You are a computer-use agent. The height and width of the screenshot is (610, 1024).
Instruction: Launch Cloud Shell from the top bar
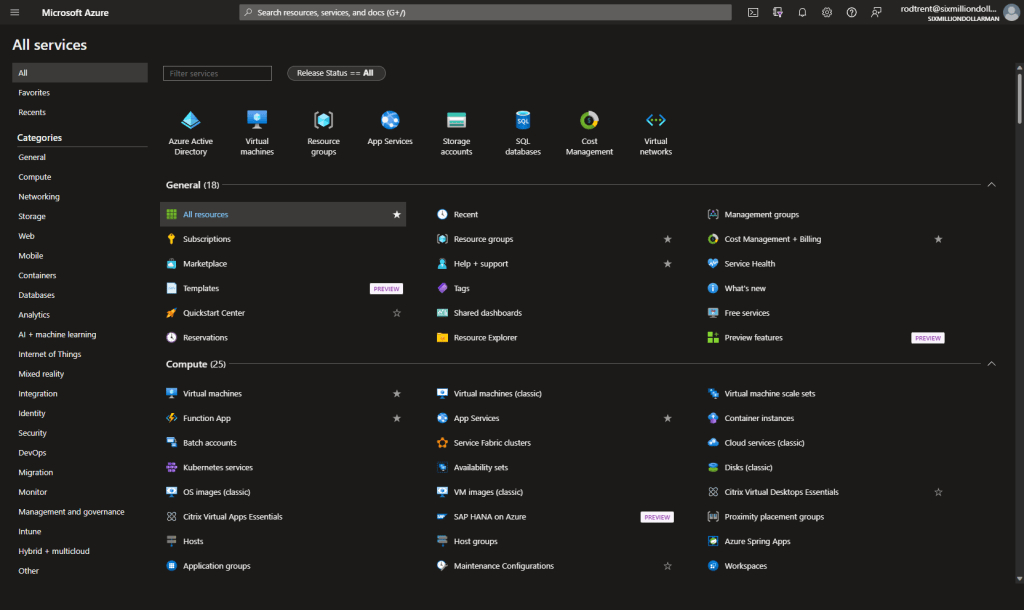[x=753, y=12]
